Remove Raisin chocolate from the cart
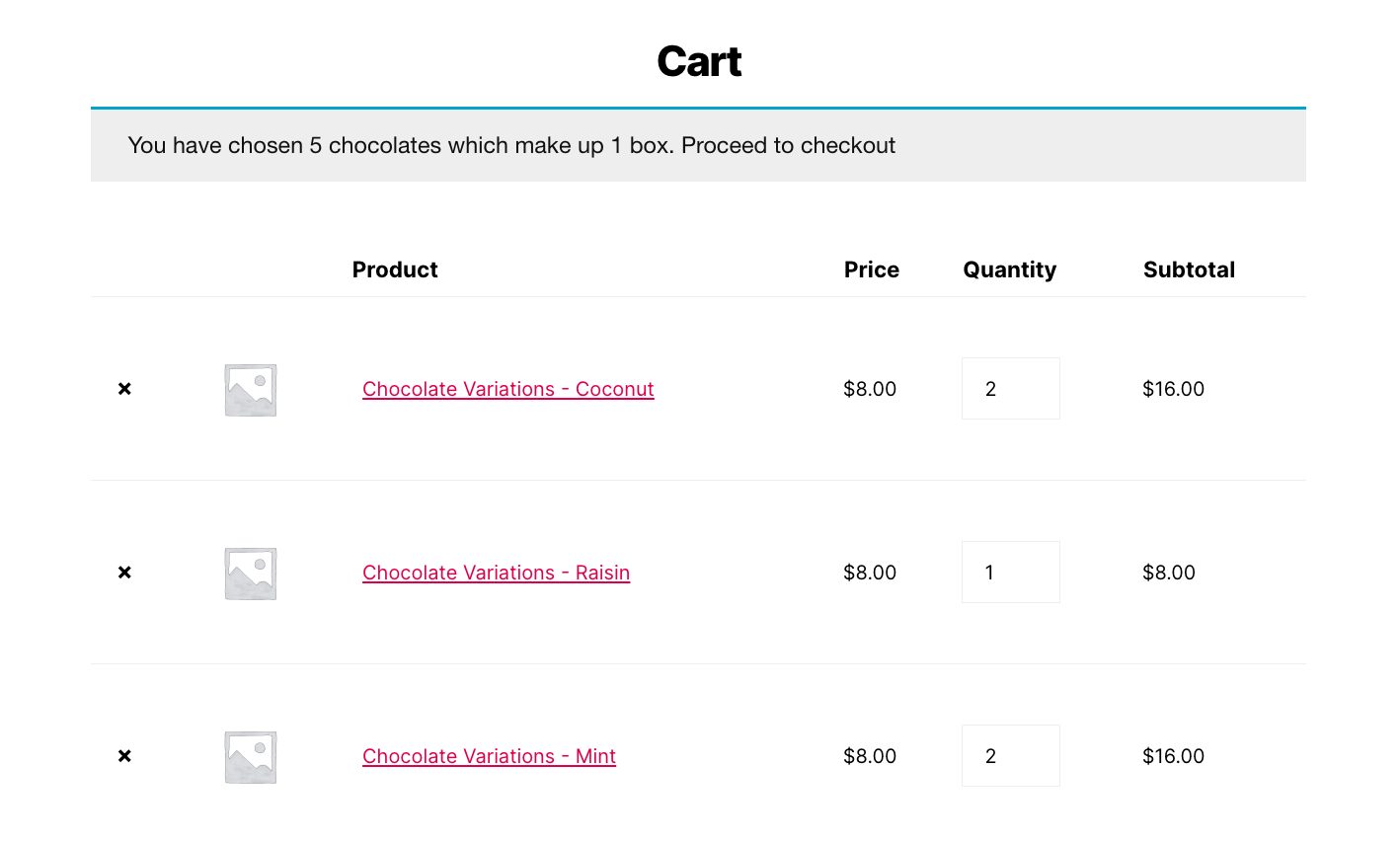This screenshot has height=843, width=1400. pyautogui.click(x=124, y=573)
